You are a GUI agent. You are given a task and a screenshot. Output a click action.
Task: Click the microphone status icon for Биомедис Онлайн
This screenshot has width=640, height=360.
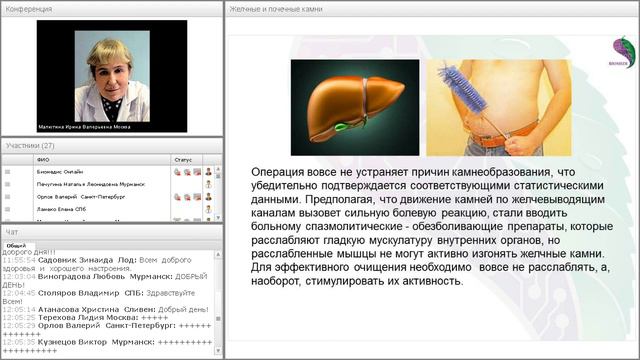click(177, 172)
